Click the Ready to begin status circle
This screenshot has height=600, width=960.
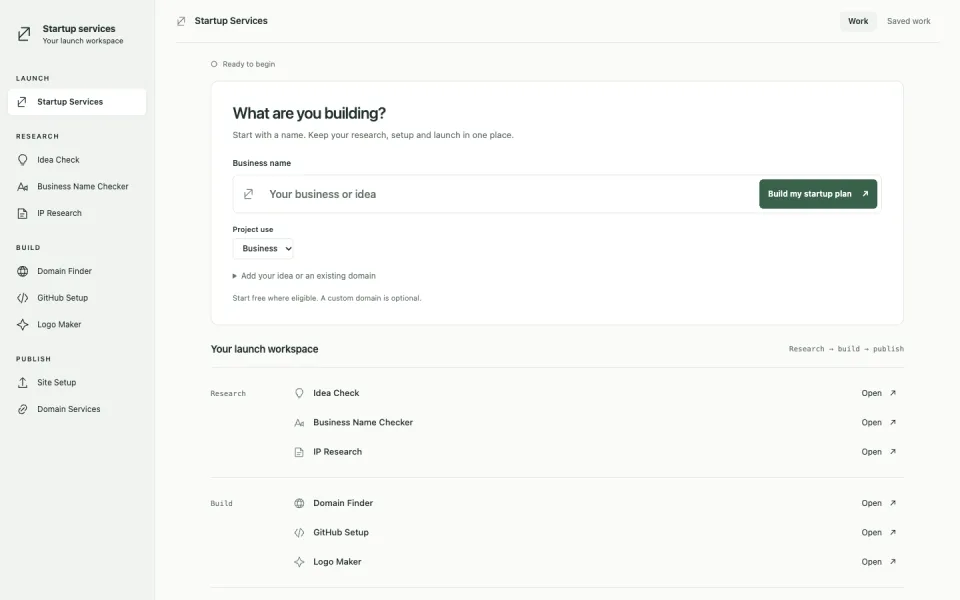214,64
